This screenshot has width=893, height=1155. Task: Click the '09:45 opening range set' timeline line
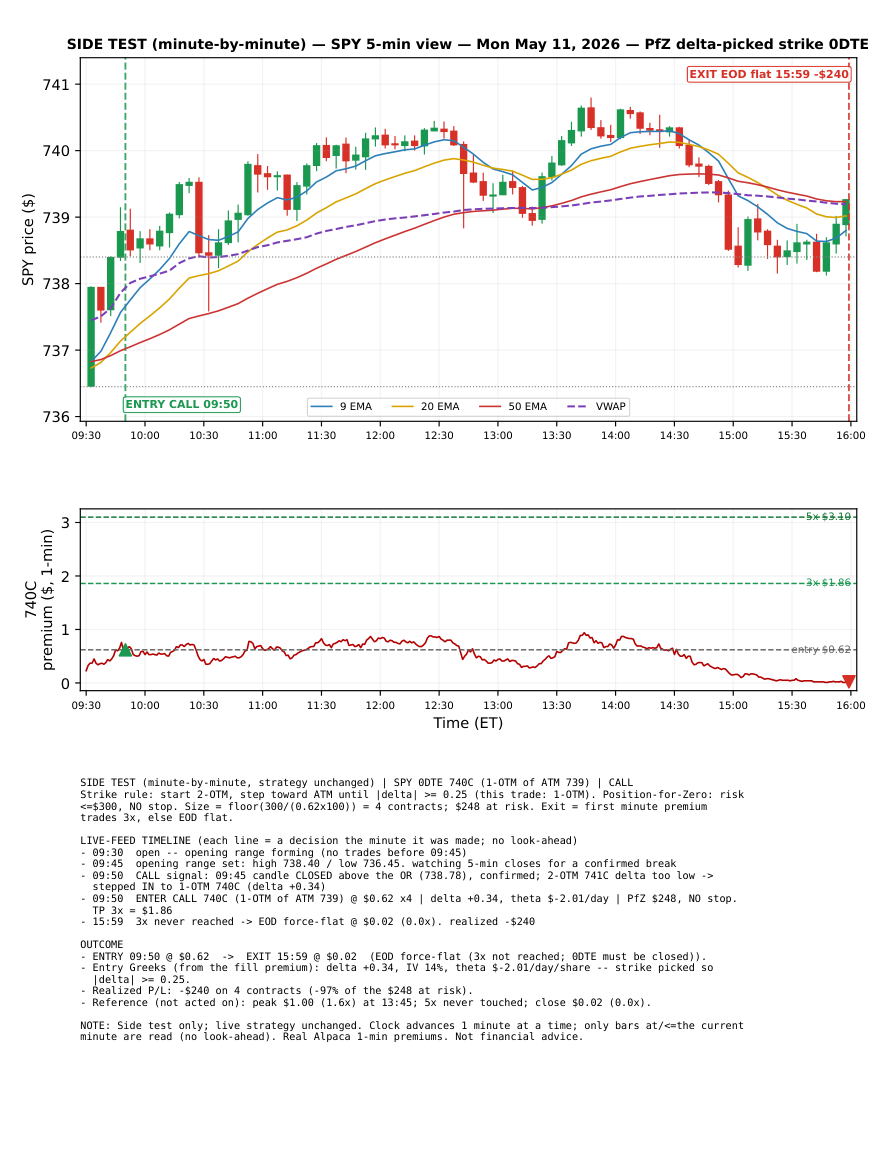pyautogui.click(x=378, y=863)
